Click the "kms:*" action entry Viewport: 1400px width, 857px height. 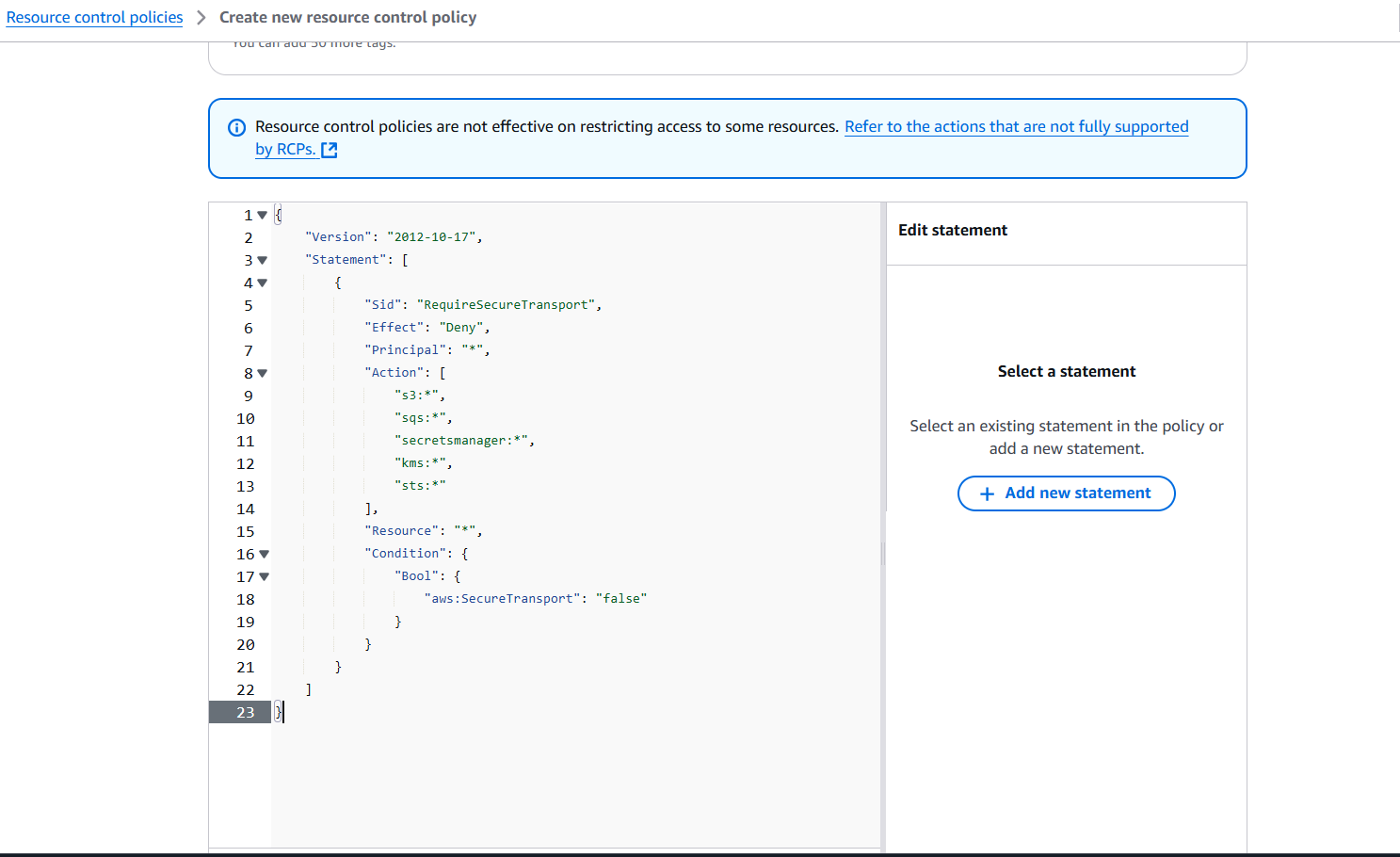pos(420,463)
